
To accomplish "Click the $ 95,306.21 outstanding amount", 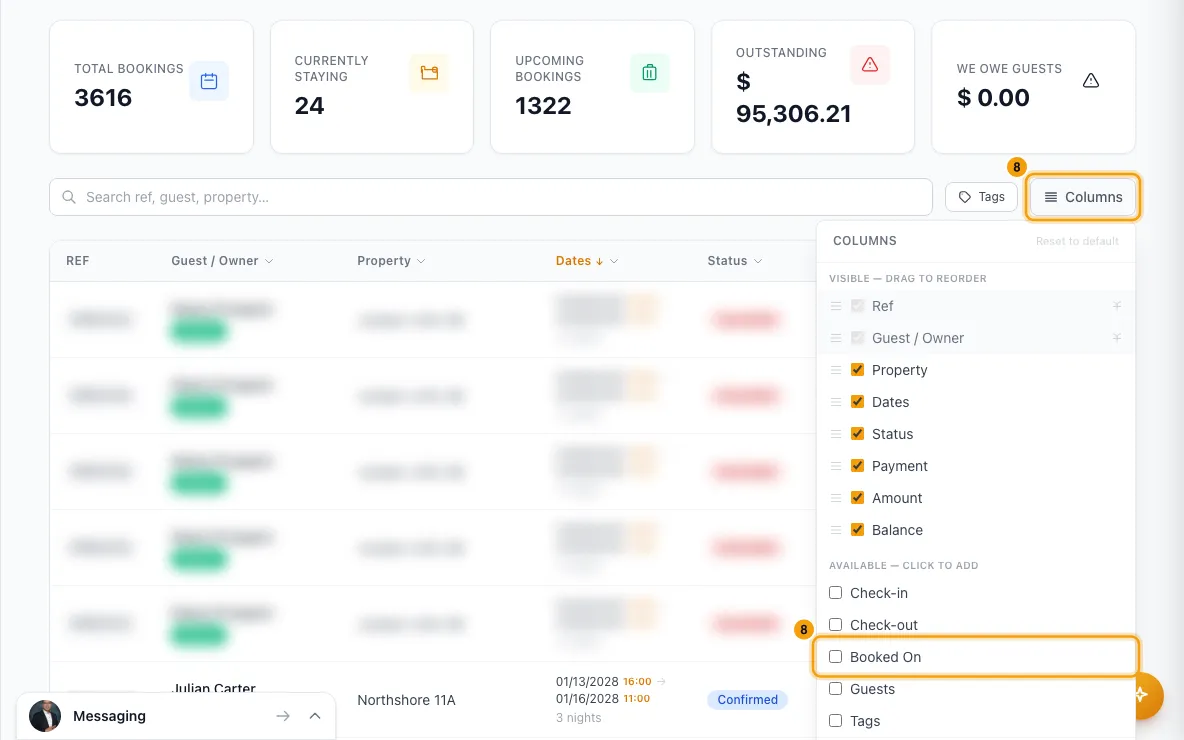I will [794, 97].
